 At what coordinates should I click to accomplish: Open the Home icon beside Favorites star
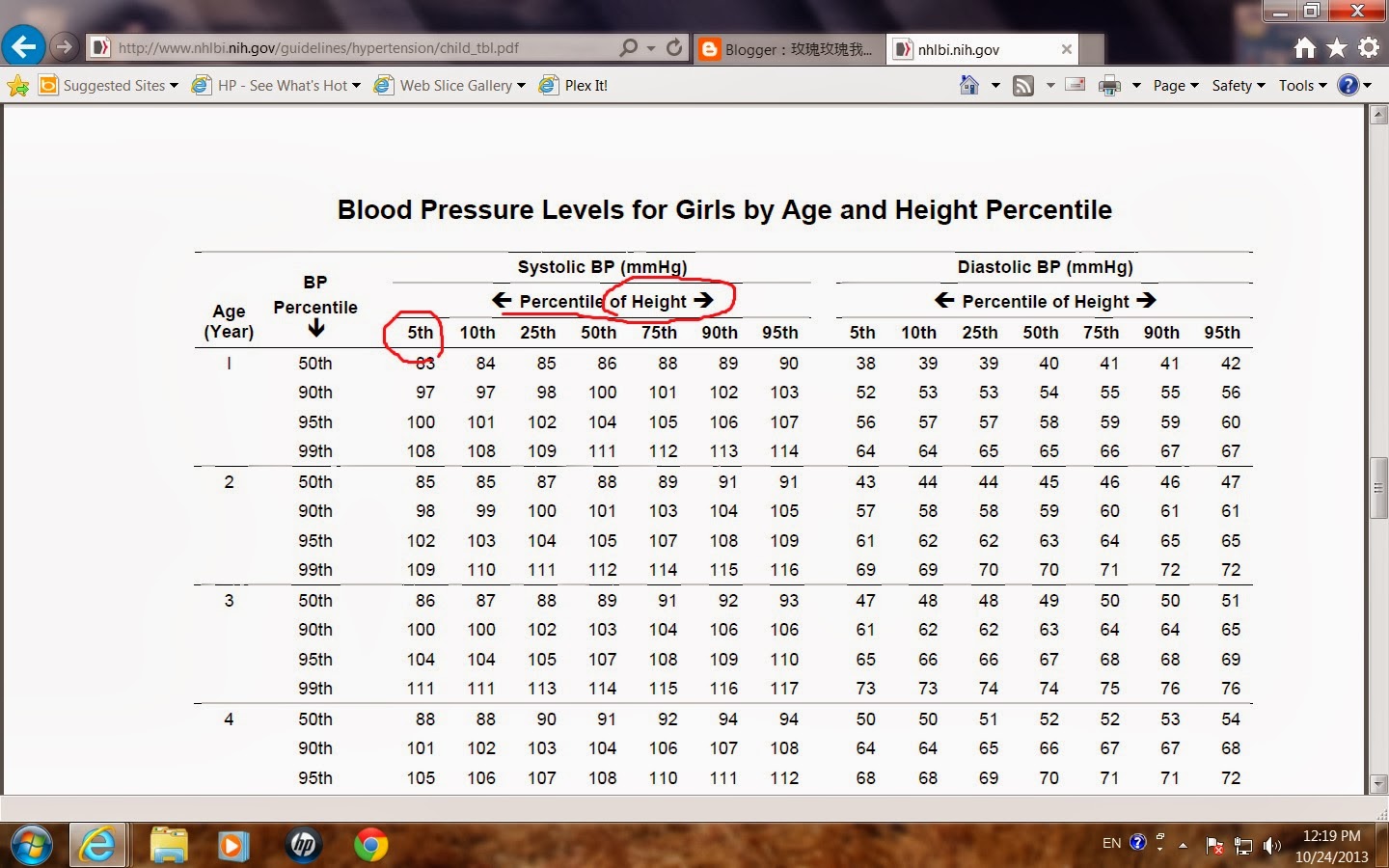tap(1305, 48)
